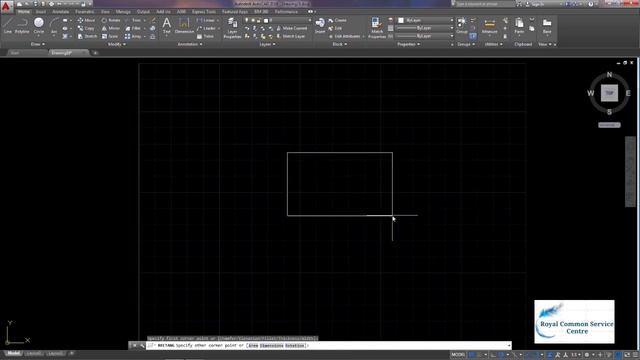Add a new drawing tab
Image resolution: width=640 pixels, height=360 pixels.
point(95,53)
